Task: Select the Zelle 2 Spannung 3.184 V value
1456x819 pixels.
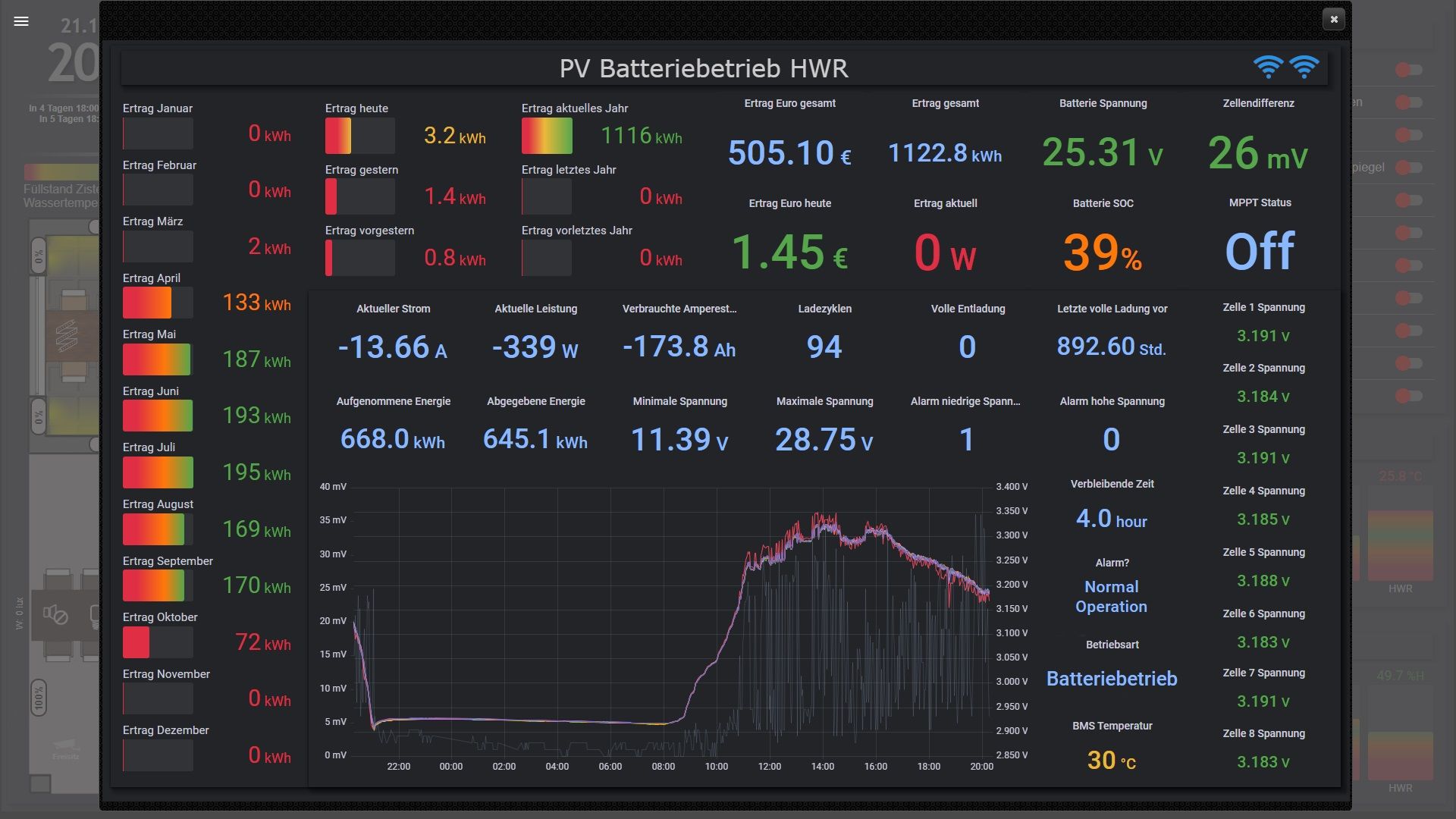Action: [x=1263, y=397]
